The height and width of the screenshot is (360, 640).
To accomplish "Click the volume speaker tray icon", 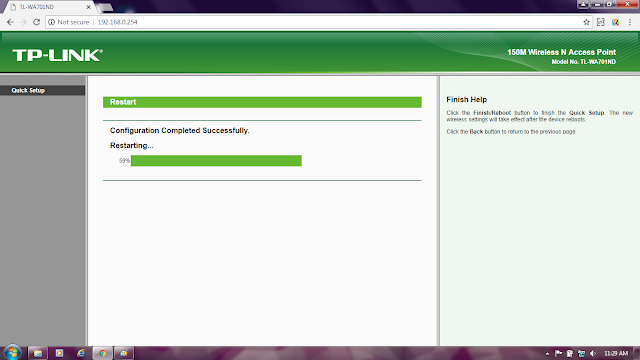I will coord(593,353).
